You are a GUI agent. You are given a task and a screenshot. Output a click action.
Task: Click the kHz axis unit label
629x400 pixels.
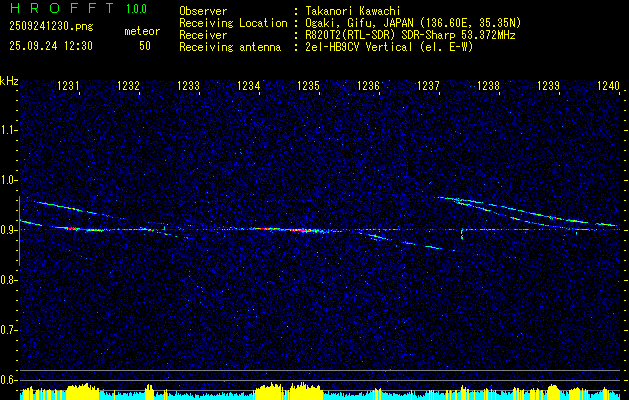tap(9, 81)
